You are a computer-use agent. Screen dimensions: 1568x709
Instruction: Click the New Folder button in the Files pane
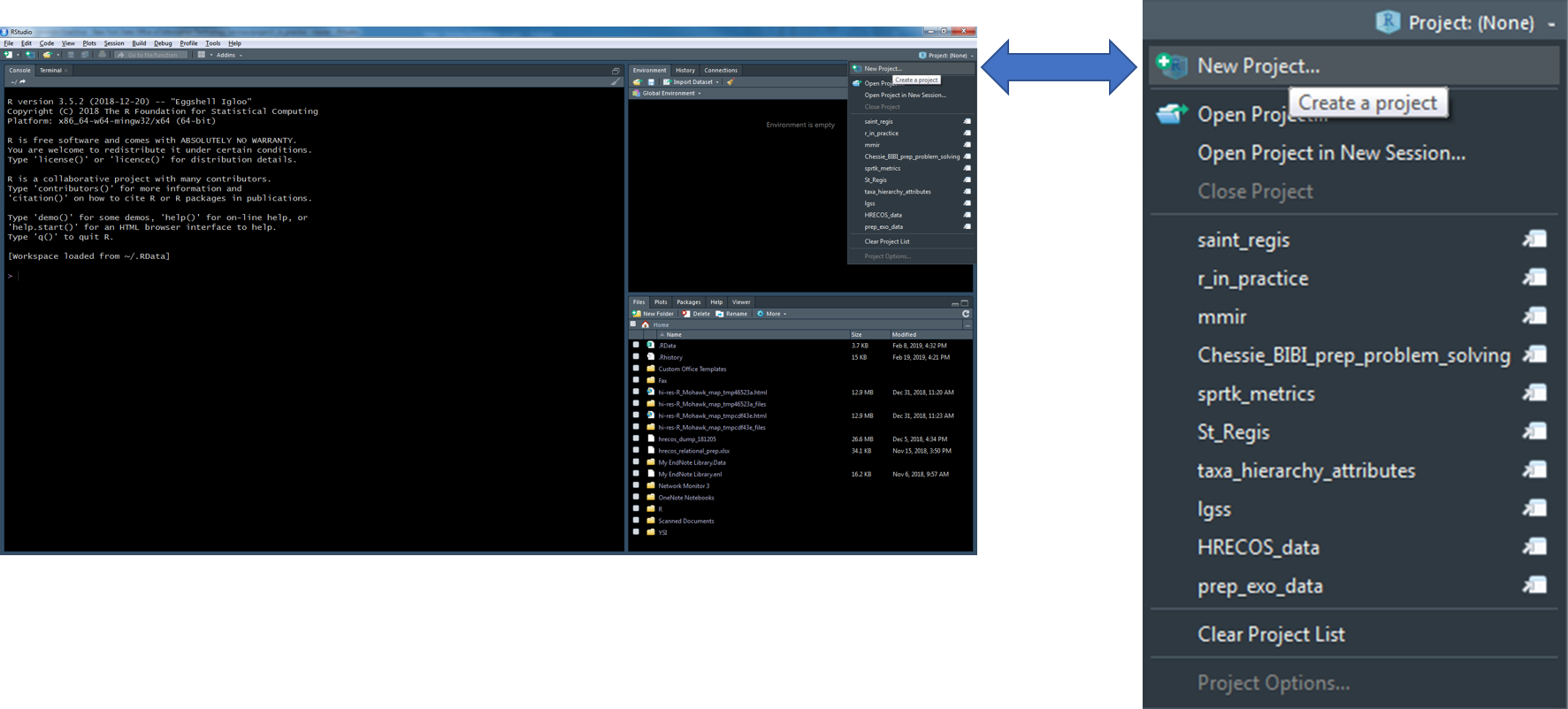tap(653, 314)
